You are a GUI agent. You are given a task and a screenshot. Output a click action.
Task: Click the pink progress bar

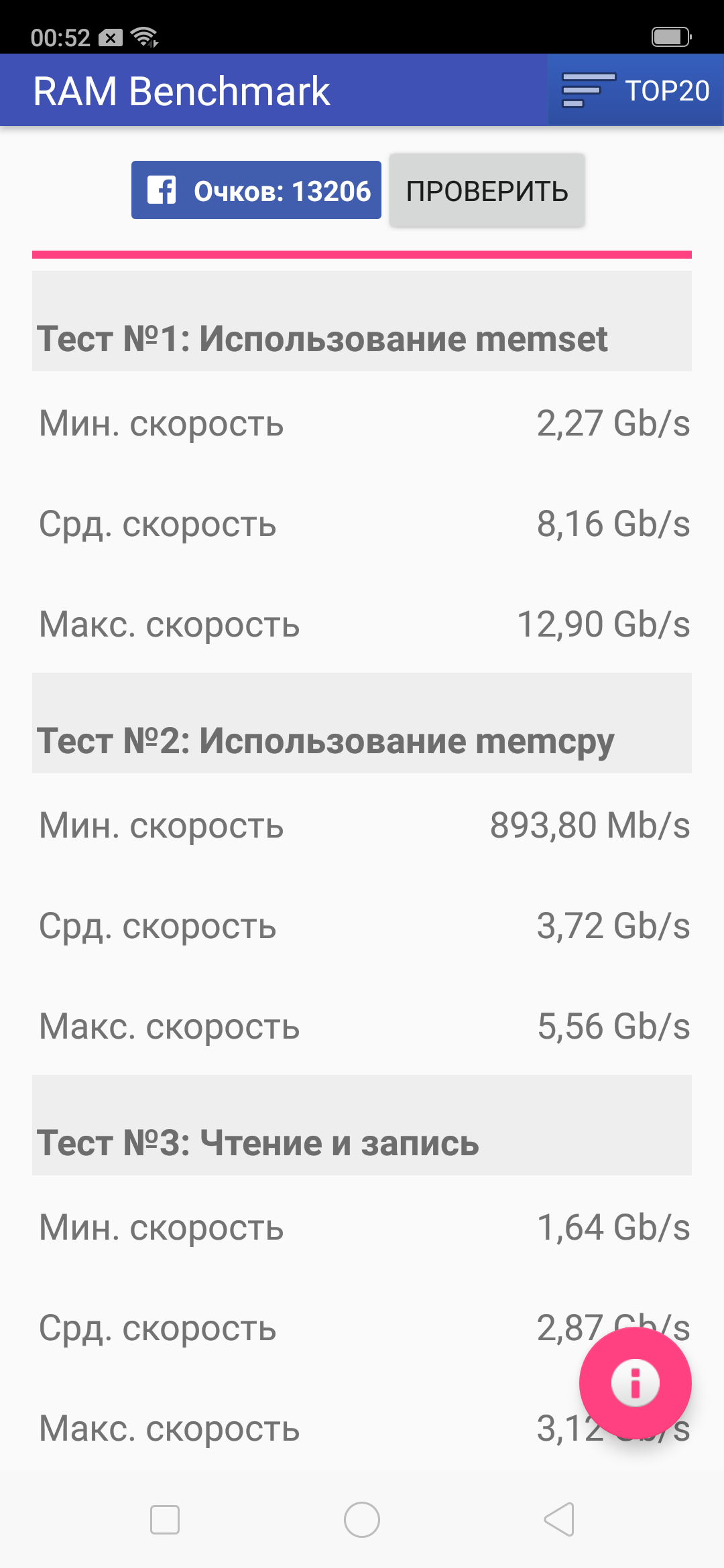362,255
